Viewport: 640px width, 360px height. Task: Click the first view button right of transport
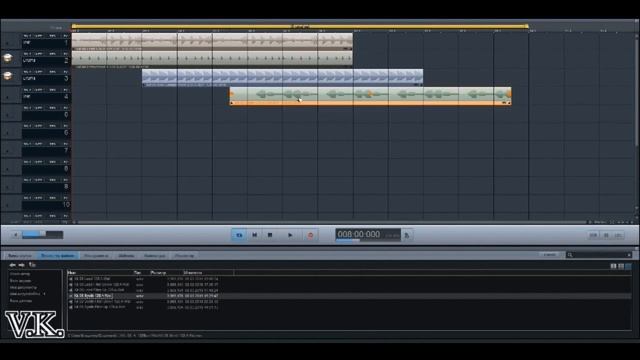(593, 235)
